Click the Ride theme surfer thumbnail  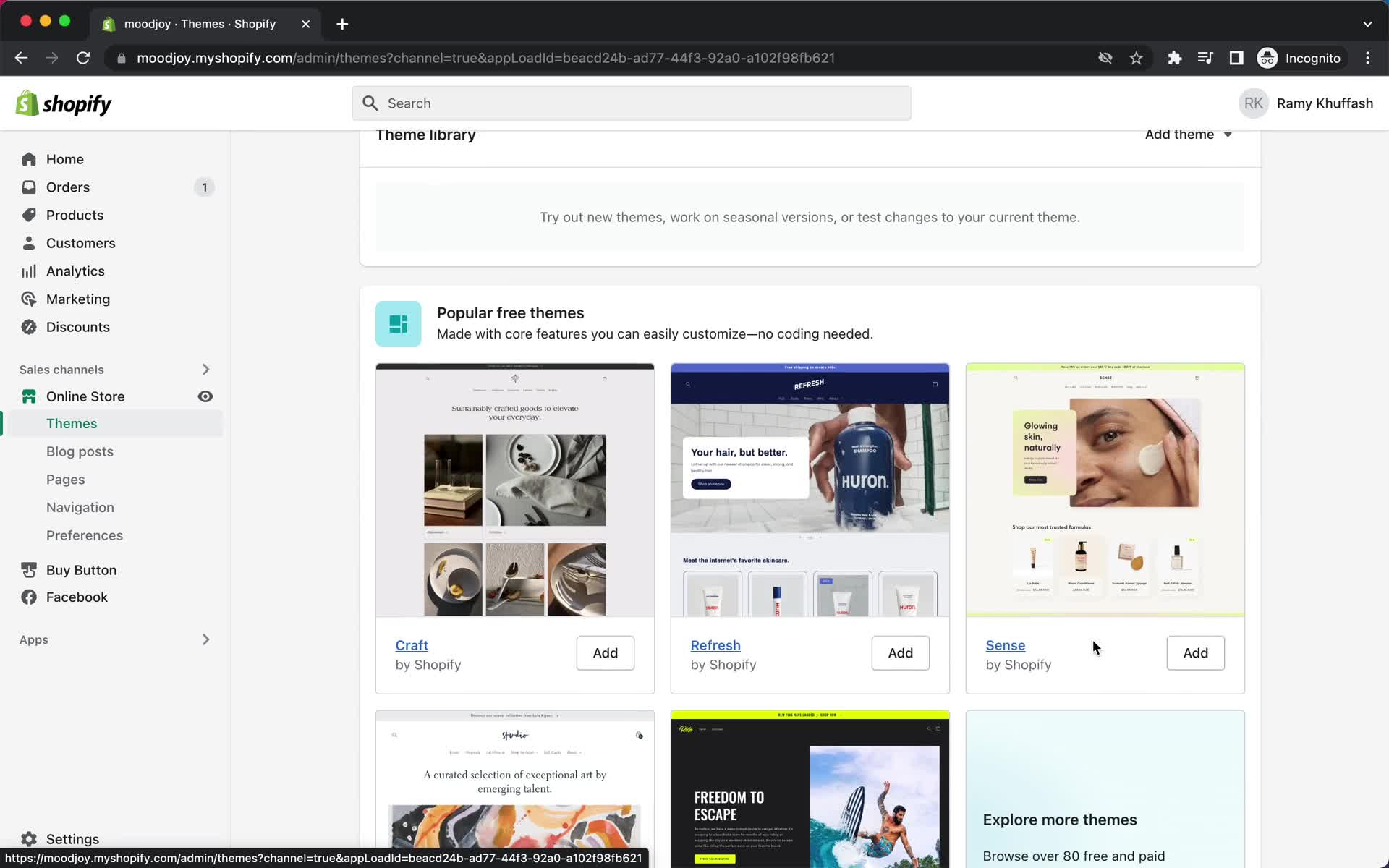[810, 789]
